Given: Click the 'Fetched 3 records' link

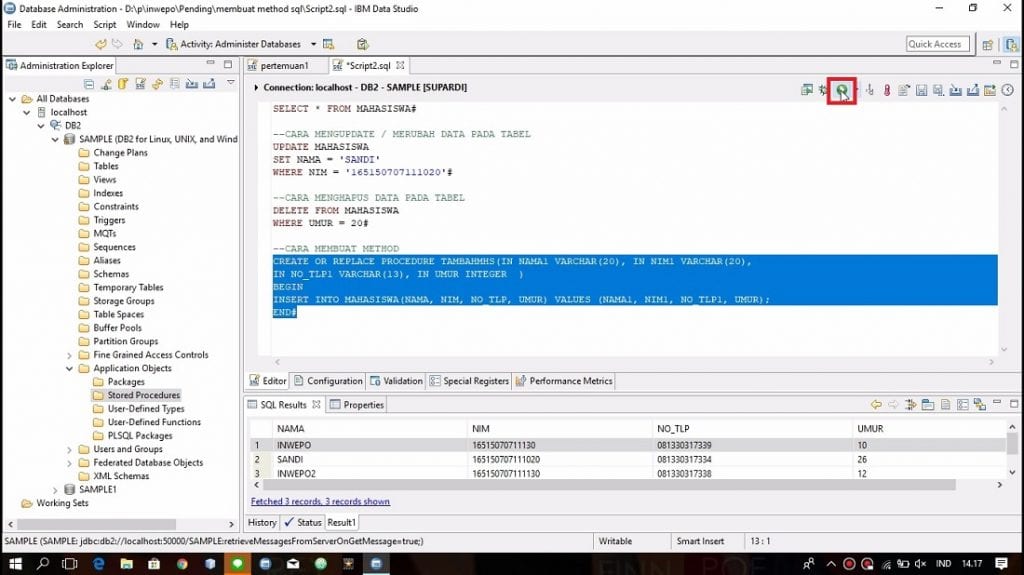Looking at the screenshot, I should (320, 501).
